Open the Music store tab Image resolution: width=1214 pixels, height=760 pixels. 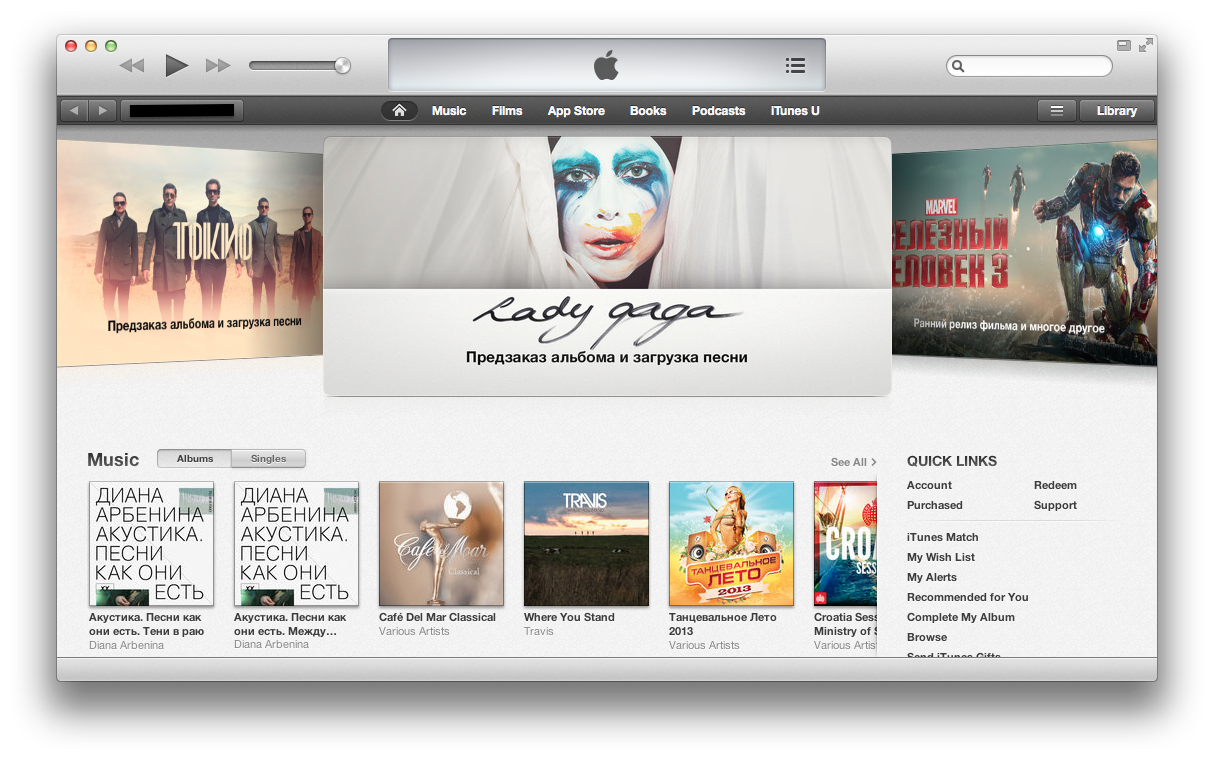(x=449, y=111)
